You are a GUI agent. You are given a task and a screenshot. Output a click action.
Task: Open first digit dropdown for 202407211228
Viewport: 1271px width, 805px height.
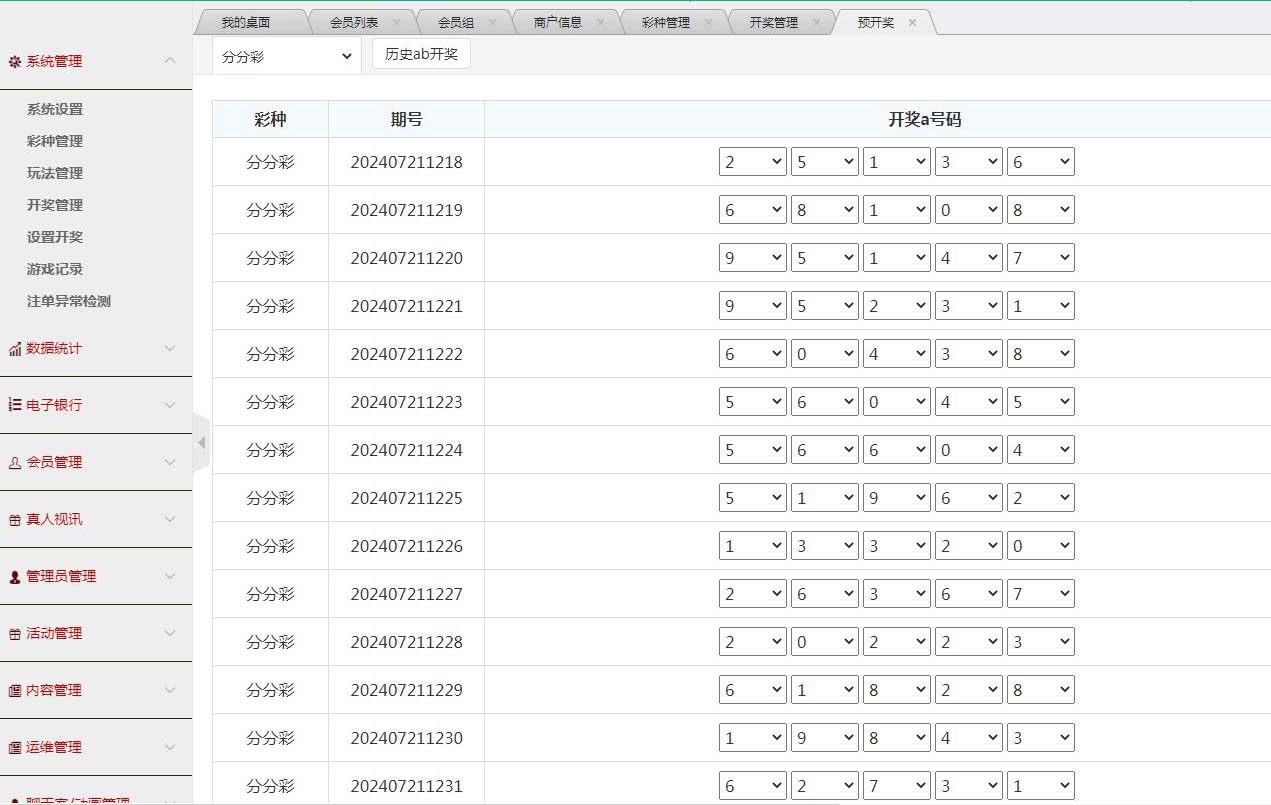[x=753, y=642]
